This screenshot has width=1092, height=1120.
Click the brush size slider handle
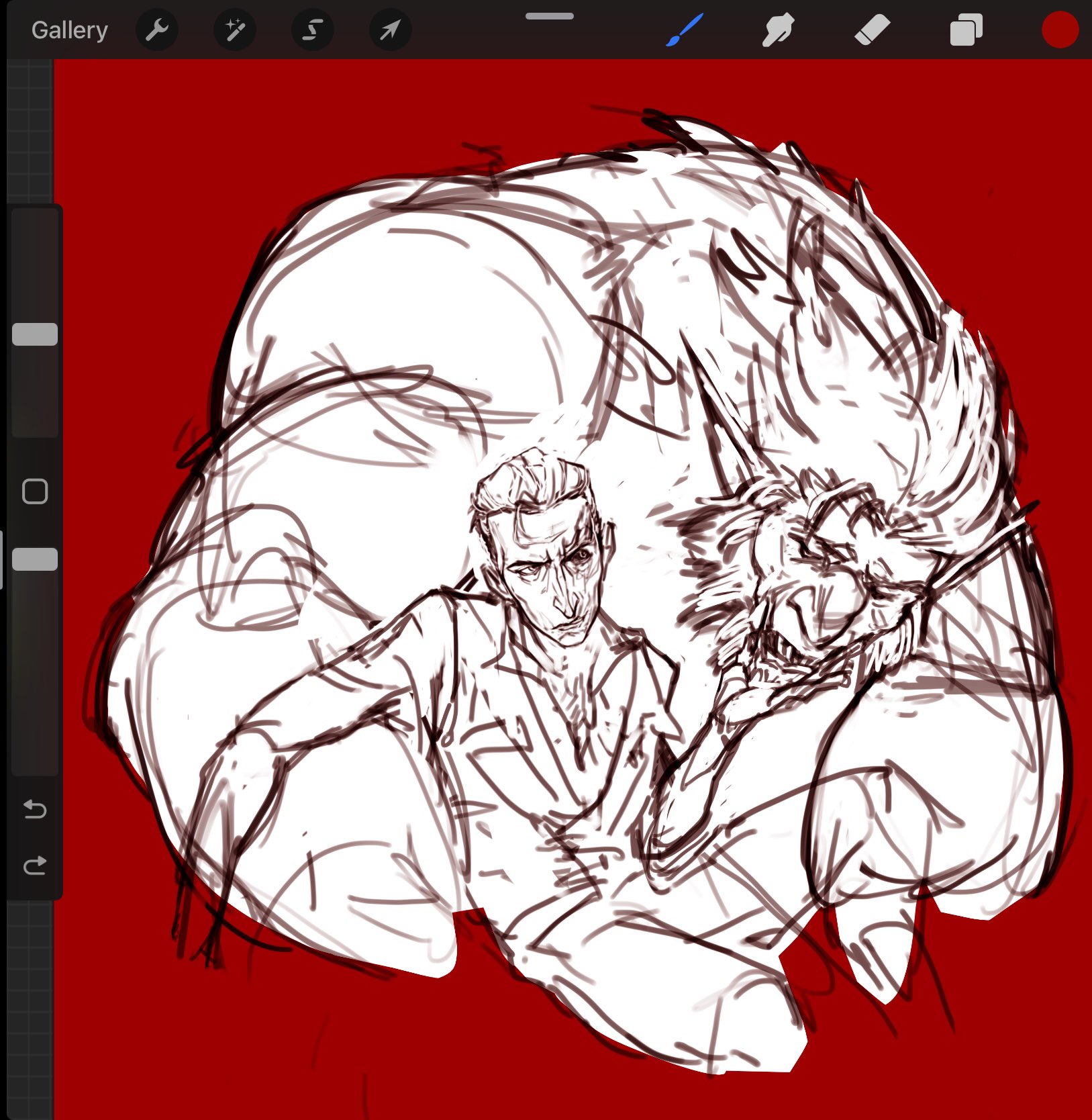(35, 334)
